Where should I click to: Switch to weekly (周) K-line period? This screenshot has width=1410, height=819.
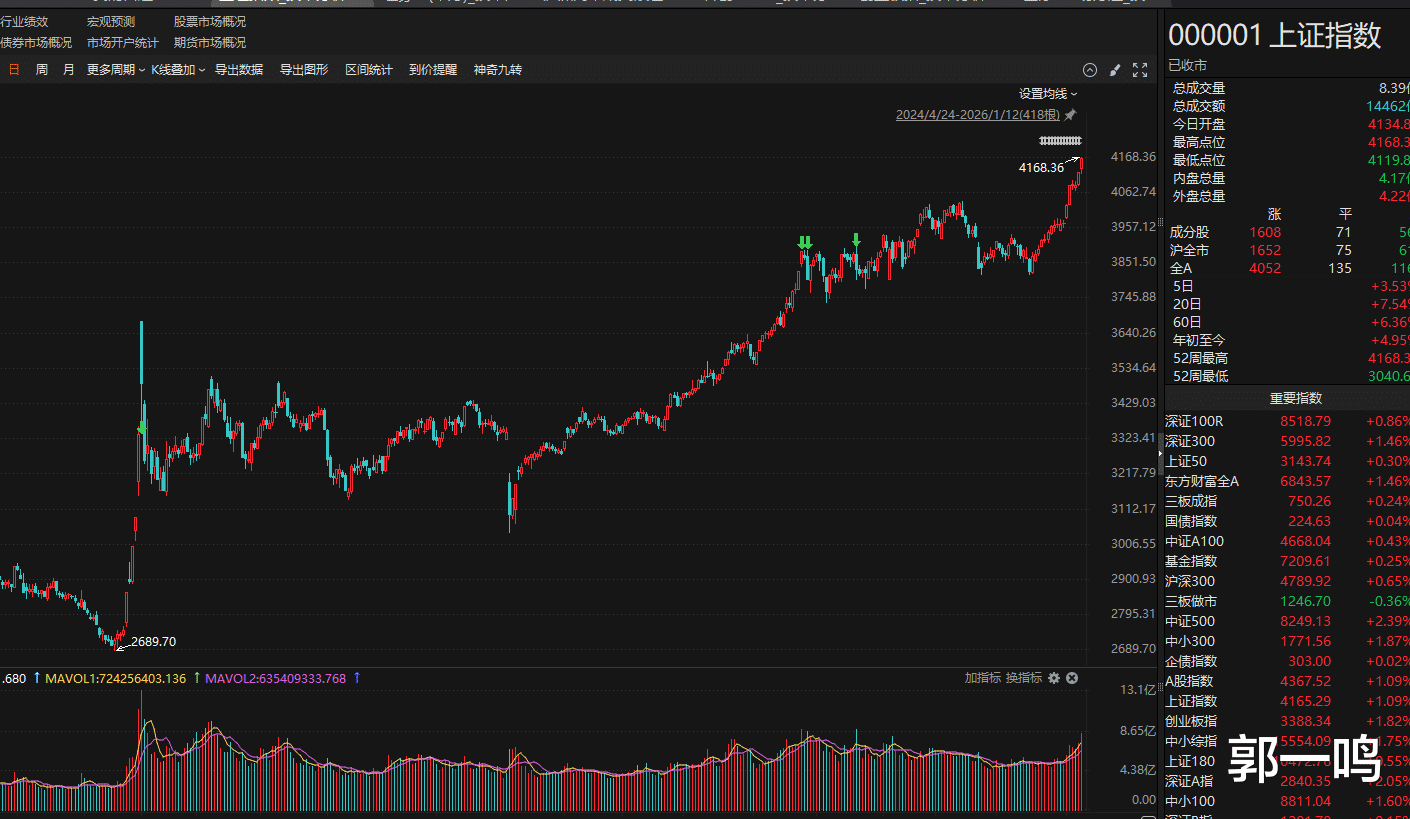42,70
